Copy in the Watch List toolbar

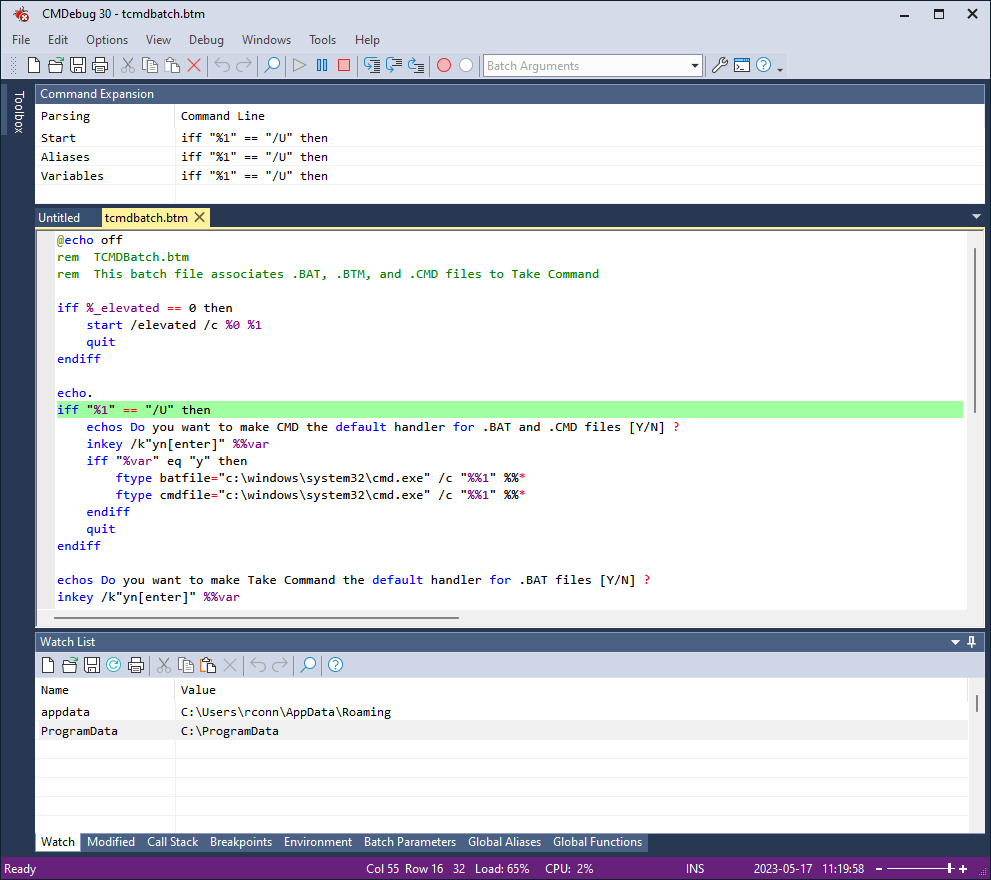186,665
